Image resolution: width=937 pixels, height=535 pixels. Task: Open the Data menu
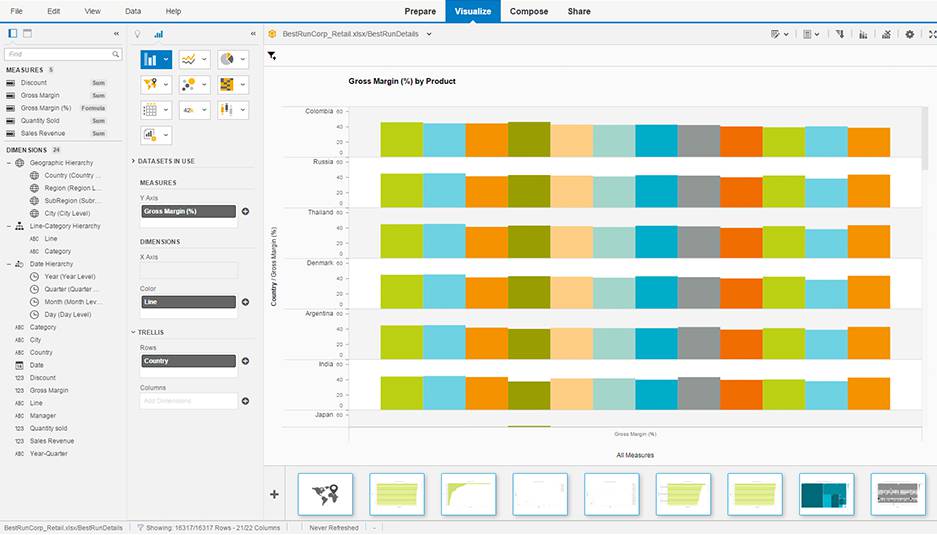(133, 11)
